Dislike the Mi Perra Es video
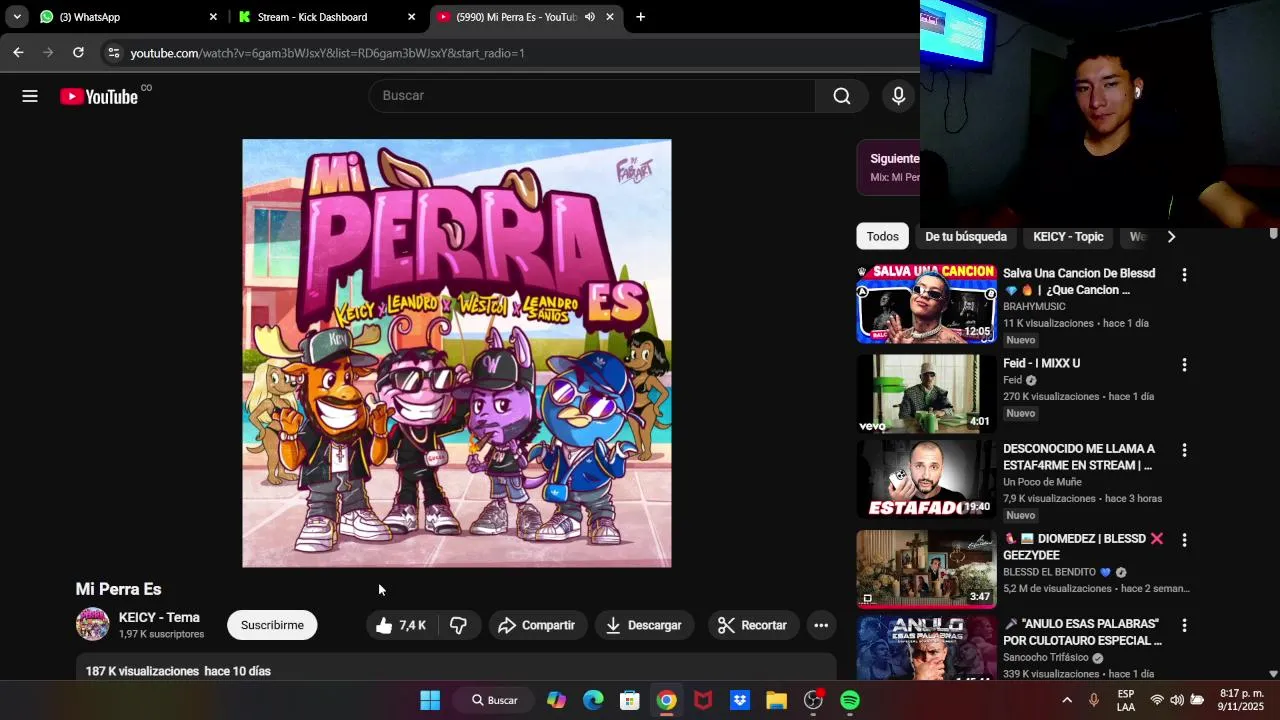 coord(458,625)
